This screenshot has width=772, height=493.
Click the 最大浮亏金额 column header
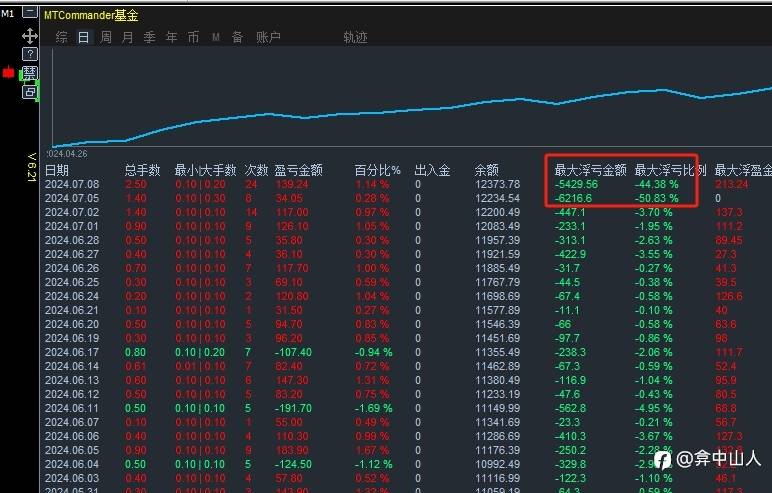tap(590, 170)
